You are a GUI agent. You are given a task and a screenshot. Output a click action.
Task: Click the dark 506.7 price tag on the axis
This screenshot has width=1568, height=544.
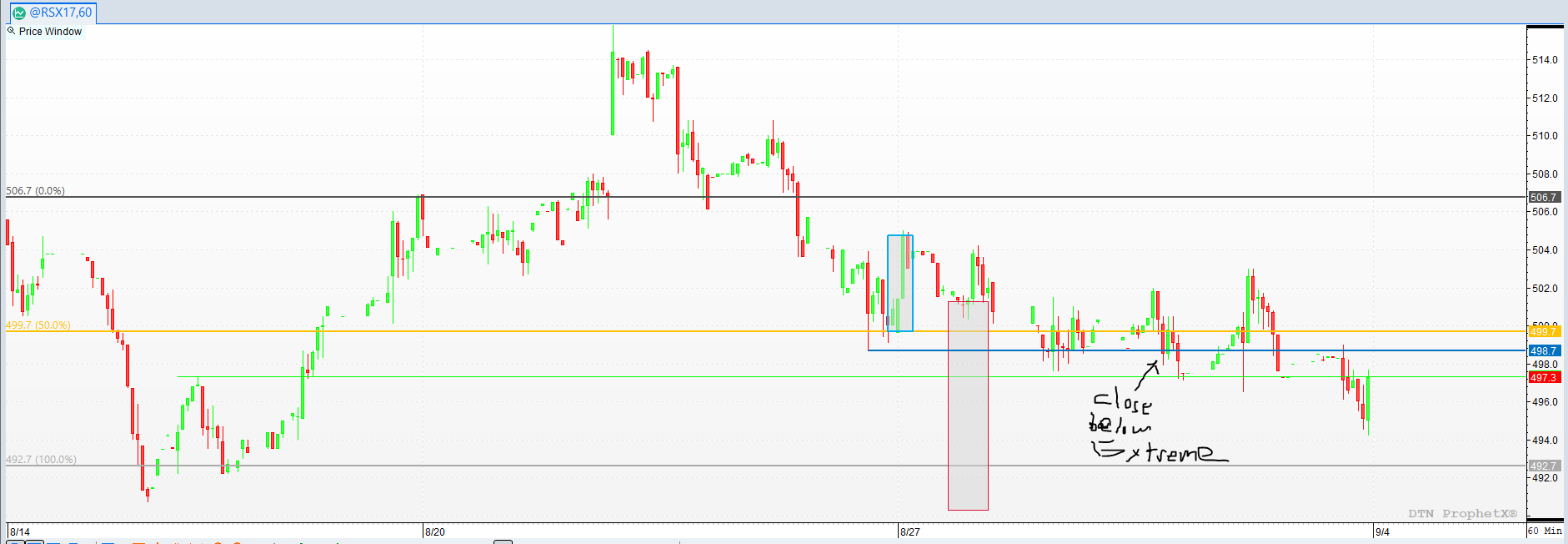(x=1544, y=198)
